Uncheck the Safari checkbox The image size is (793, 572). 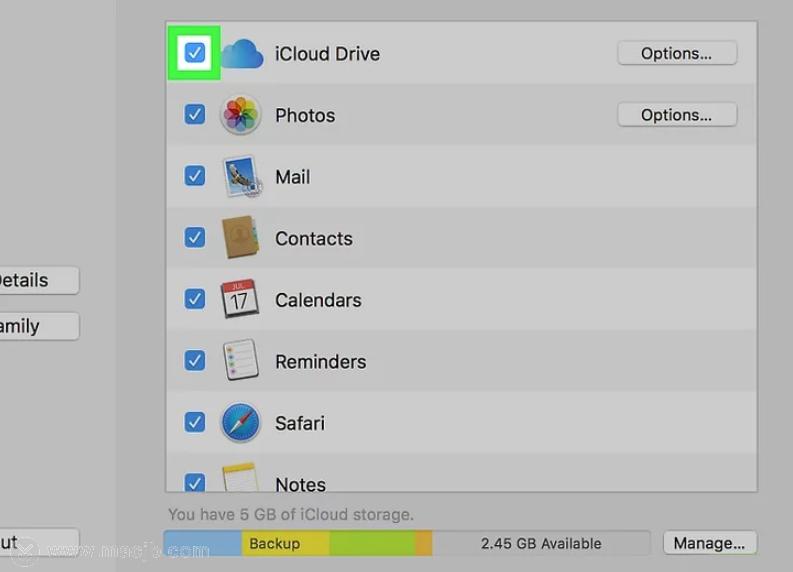[x=195, y=423]
